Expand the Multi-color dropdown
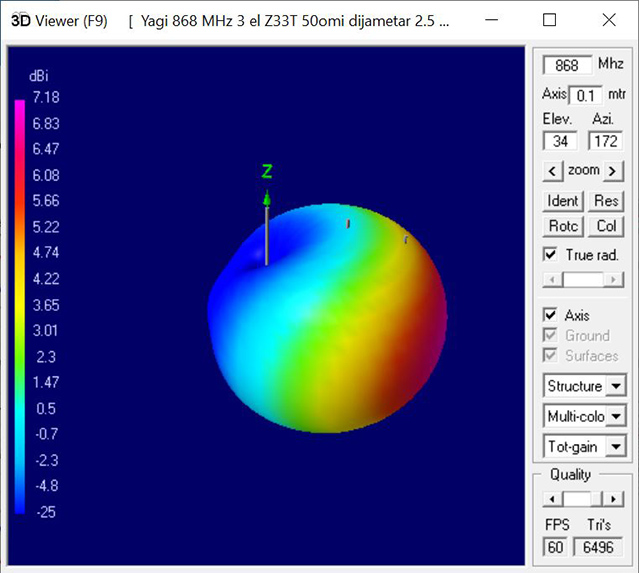639x573 pixels. 616,416
